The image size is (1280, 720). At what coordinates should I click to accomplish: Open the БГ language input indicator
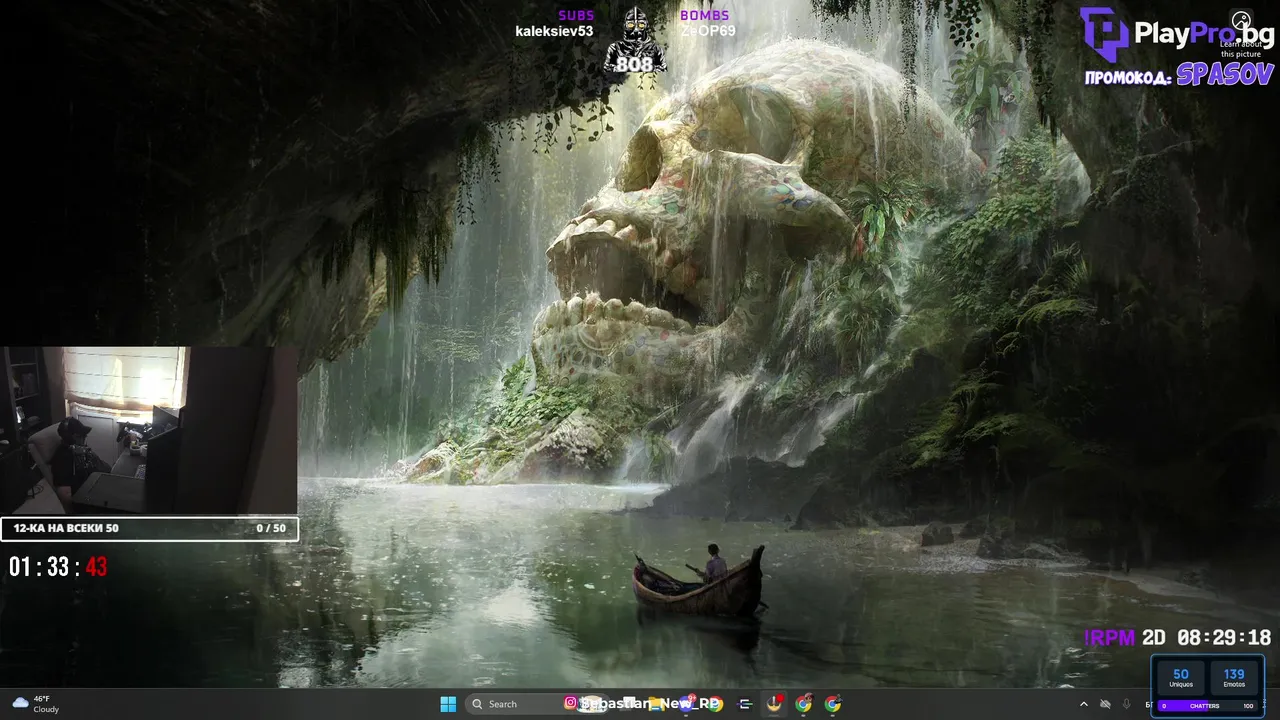click(1148, 705)
